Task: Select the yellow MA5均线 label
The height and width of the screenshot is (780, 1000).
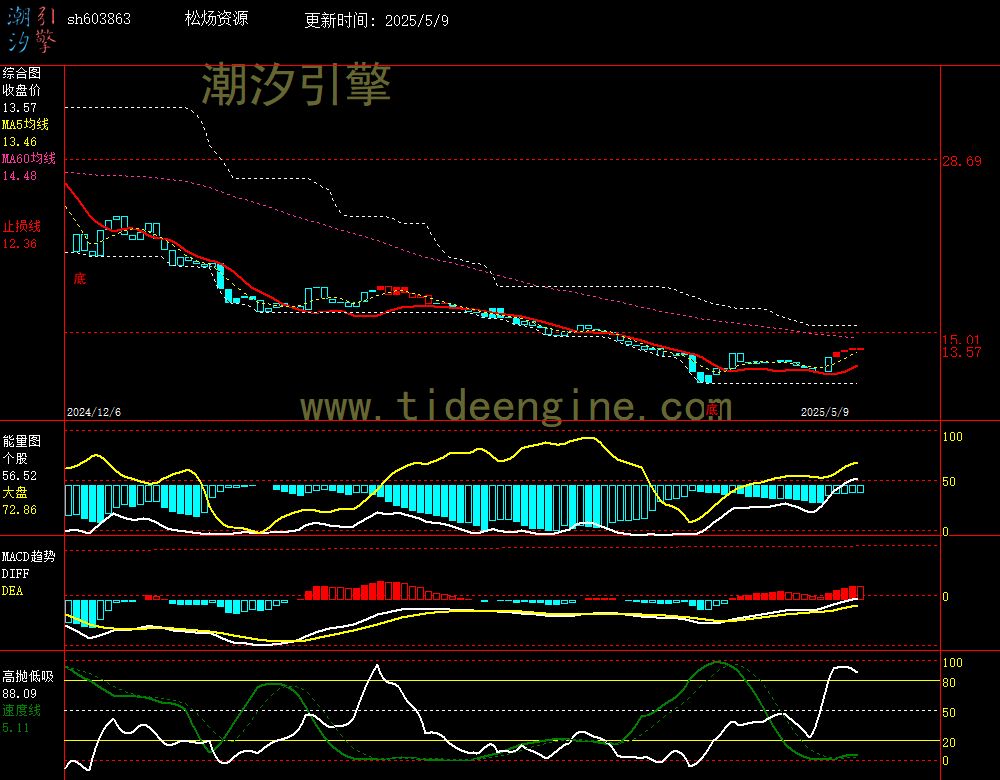Action: coord(26,124)
